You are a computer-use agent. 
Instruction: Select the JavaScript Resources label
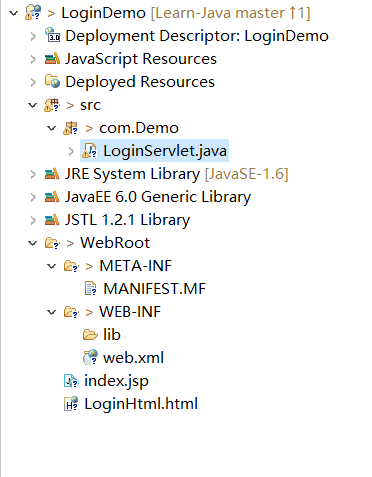point(141,59)
